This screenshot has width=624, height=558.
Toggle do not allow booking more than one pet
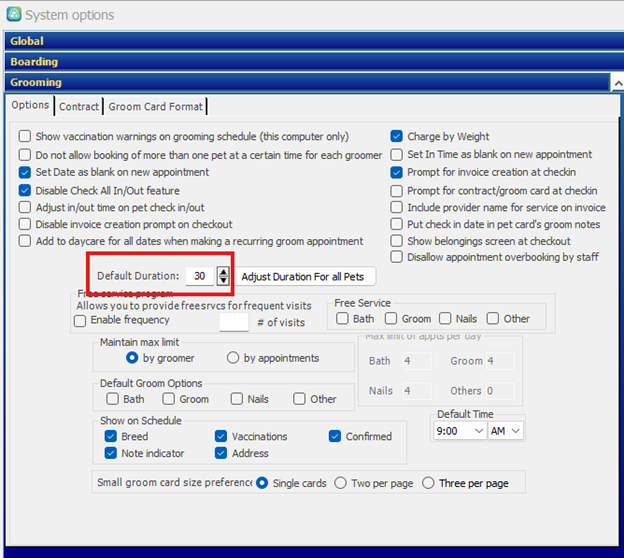pyautogui.click(x=25, y=154)
